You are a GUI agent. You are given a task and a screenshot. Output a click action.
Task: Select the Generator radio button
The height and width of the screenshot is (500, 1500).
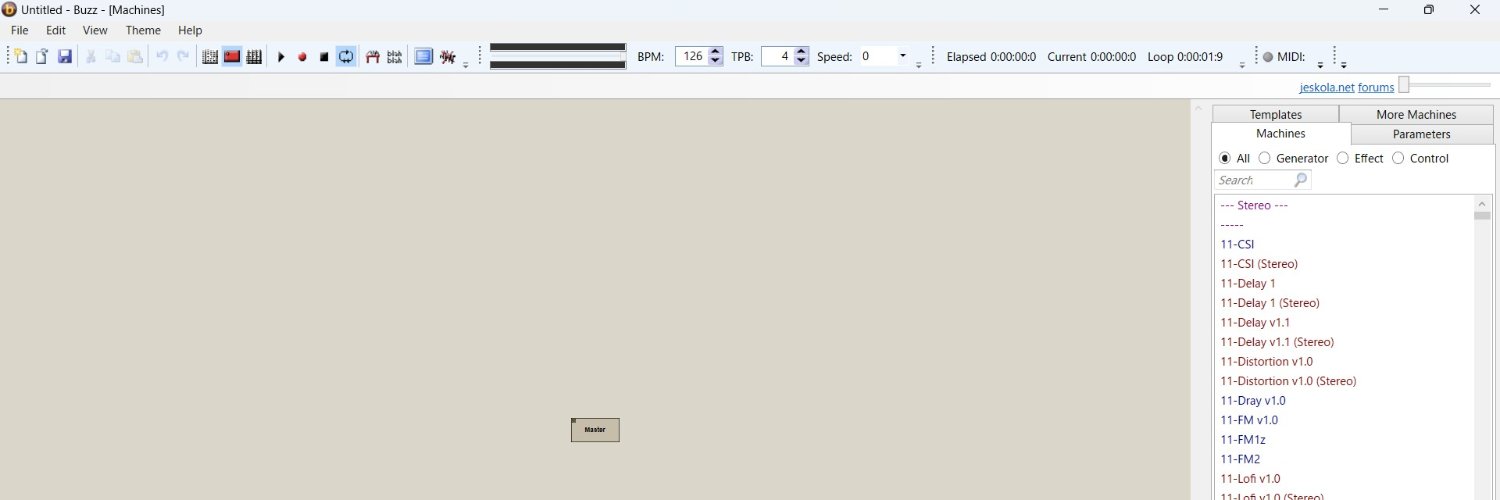(1265, 158)
